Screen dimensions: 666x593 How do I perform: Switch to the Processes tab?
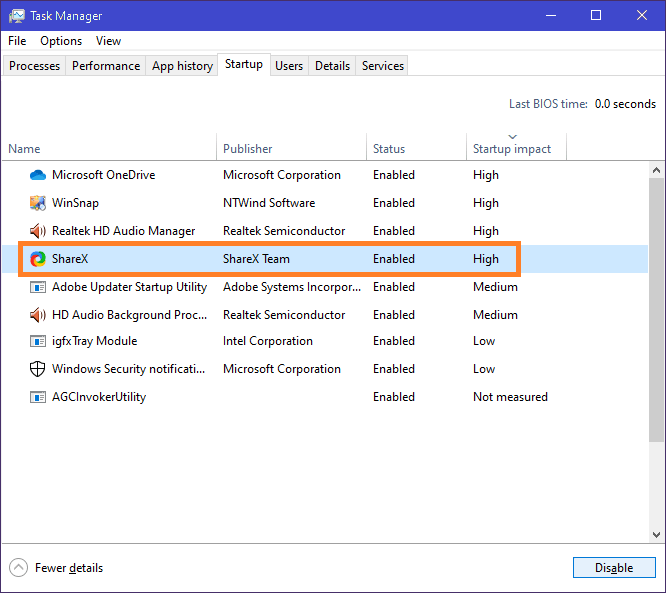(34, 66)
